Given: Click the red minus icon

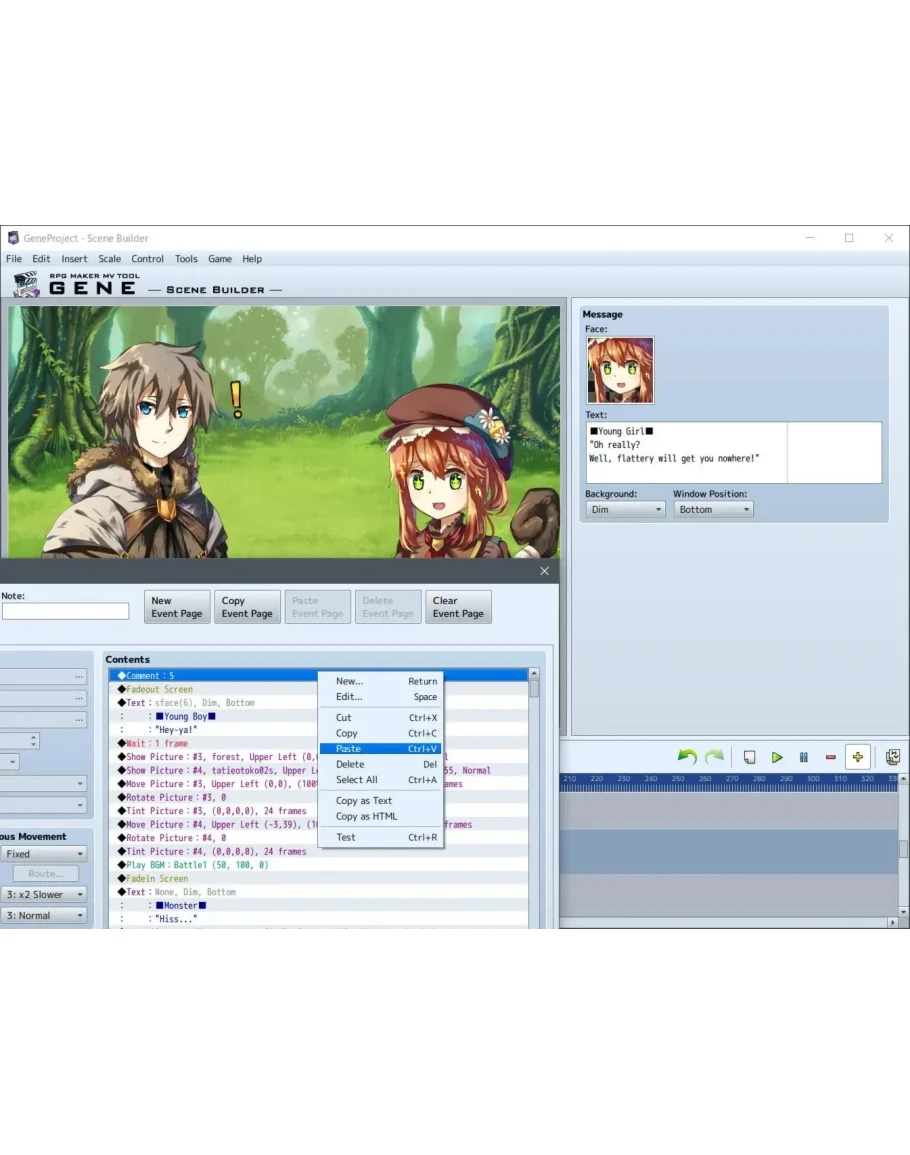Looking at the screenshot, I should [830, 758].
